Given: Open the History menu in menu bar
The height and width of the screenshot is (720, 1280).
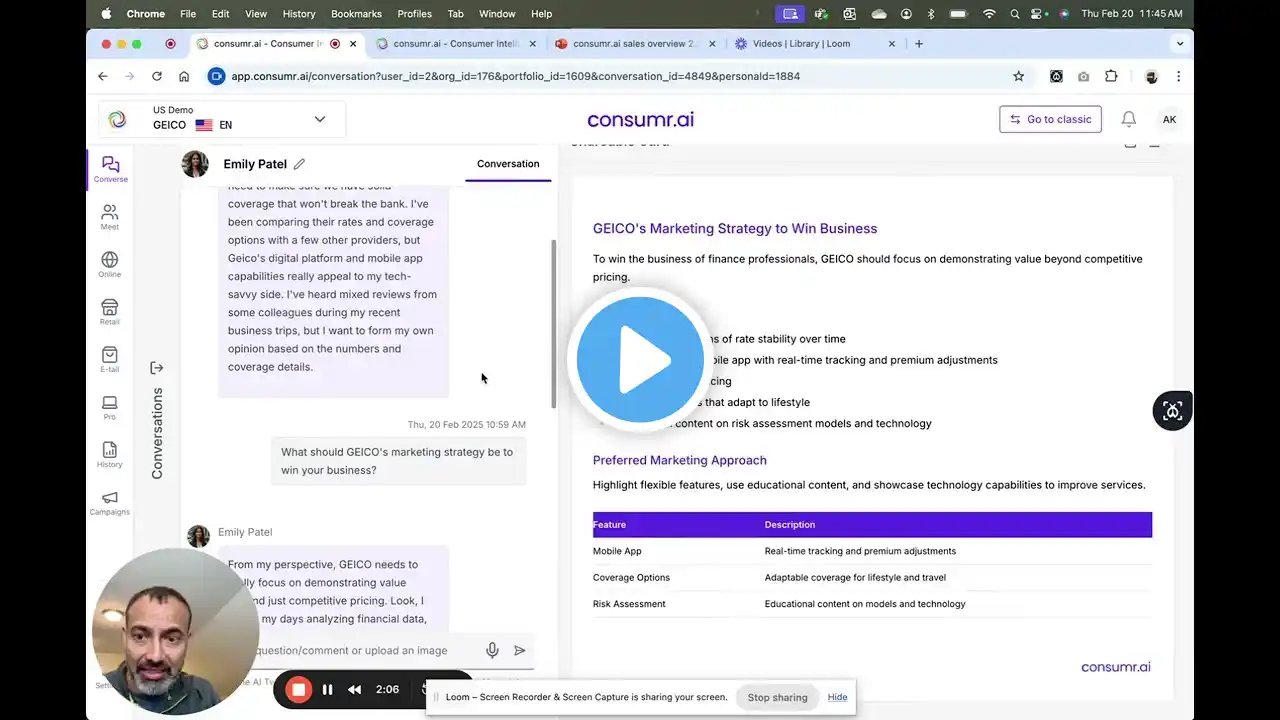Looking at the screenshot, I should tap(299, 14).
